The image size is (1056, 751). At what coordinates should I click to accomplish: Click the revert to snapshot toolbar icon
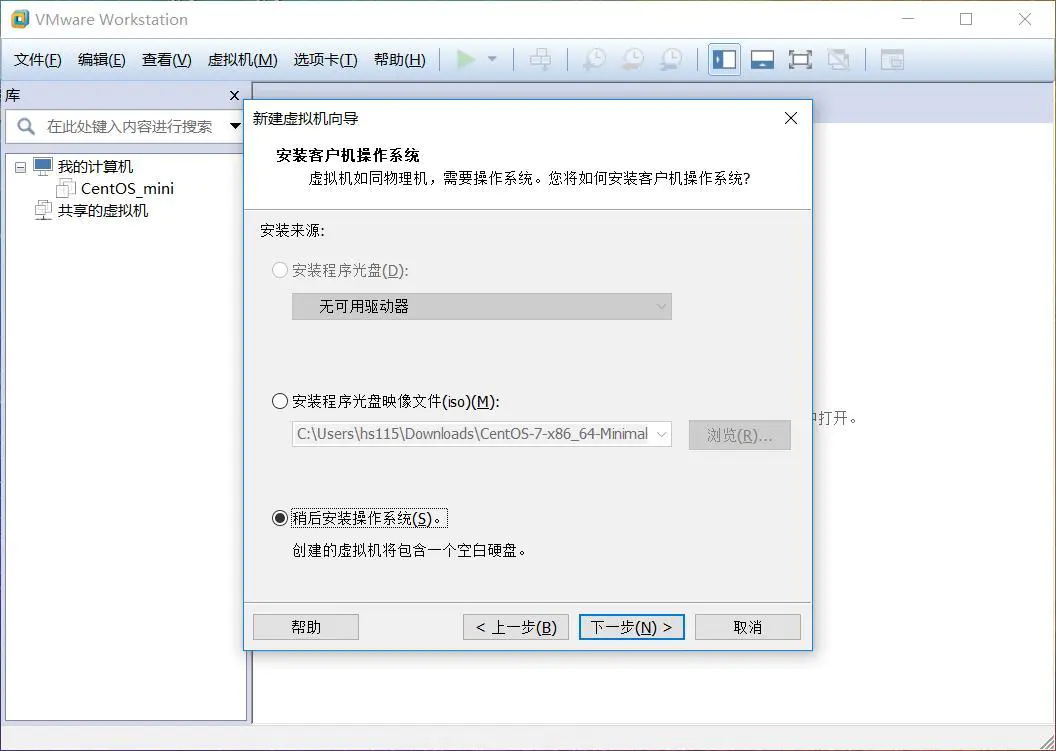632,59
